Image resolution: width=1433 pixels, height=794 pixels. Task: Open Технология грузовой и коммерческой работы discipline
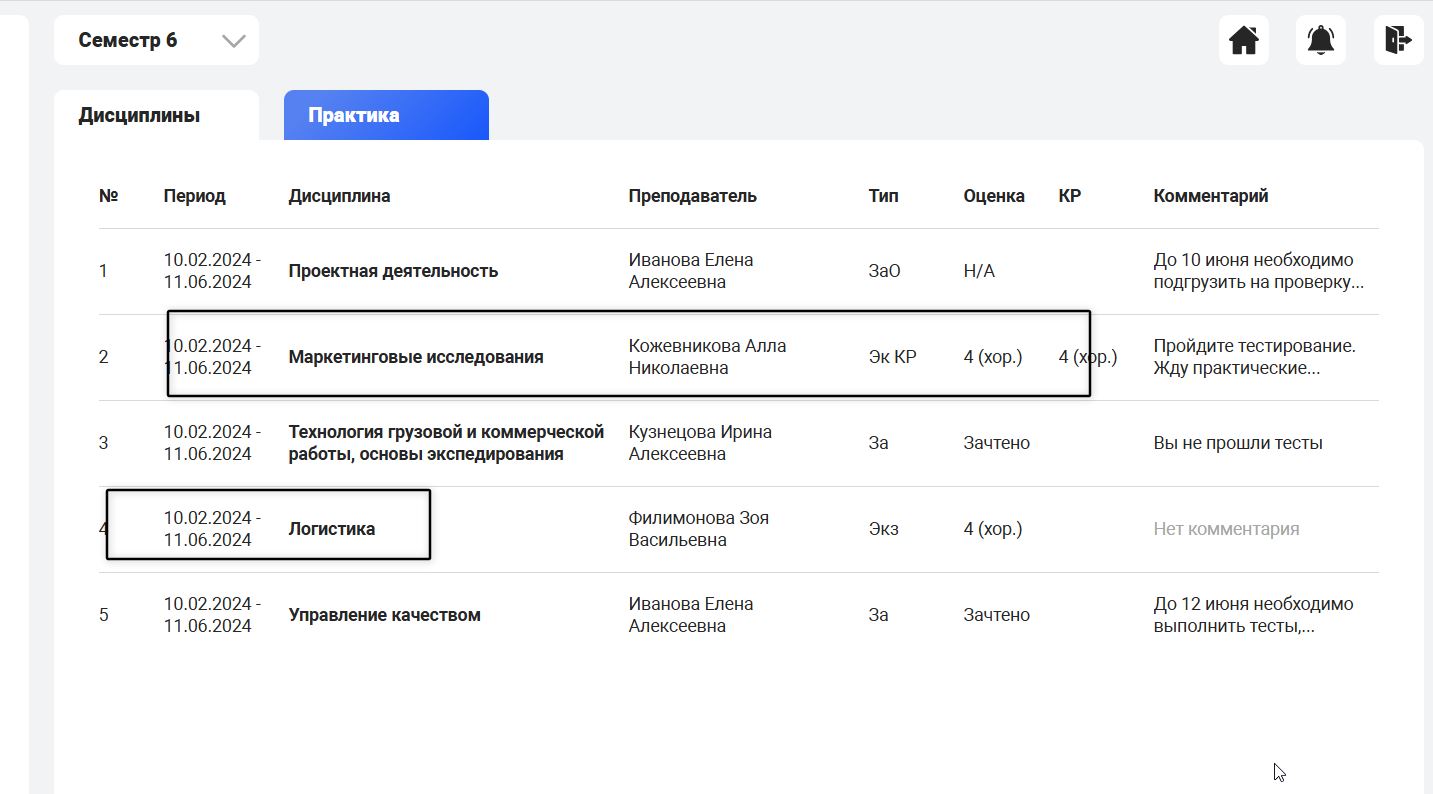pyautogui.click(x=446, y=443)
